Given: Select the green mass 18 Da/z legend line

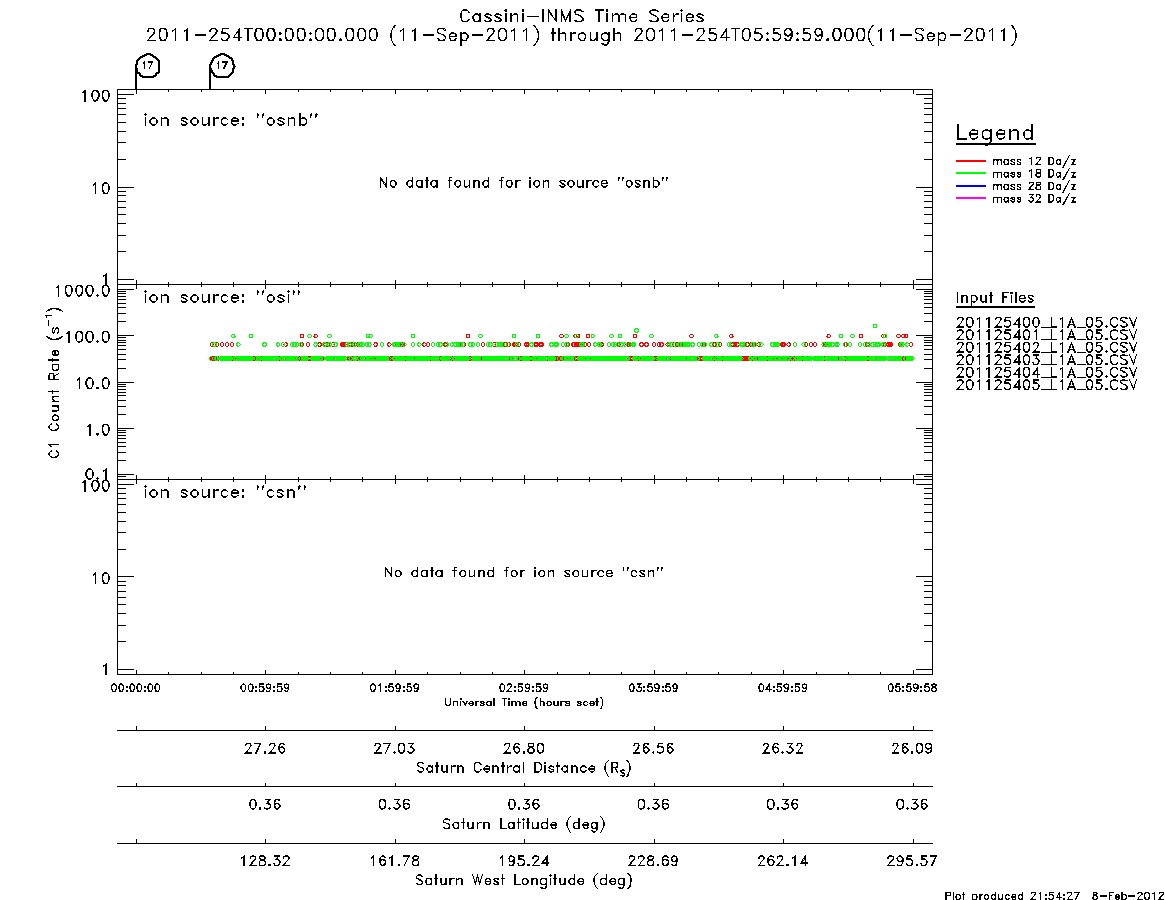Looking at the screenshot, I should [x=970, y=174].
